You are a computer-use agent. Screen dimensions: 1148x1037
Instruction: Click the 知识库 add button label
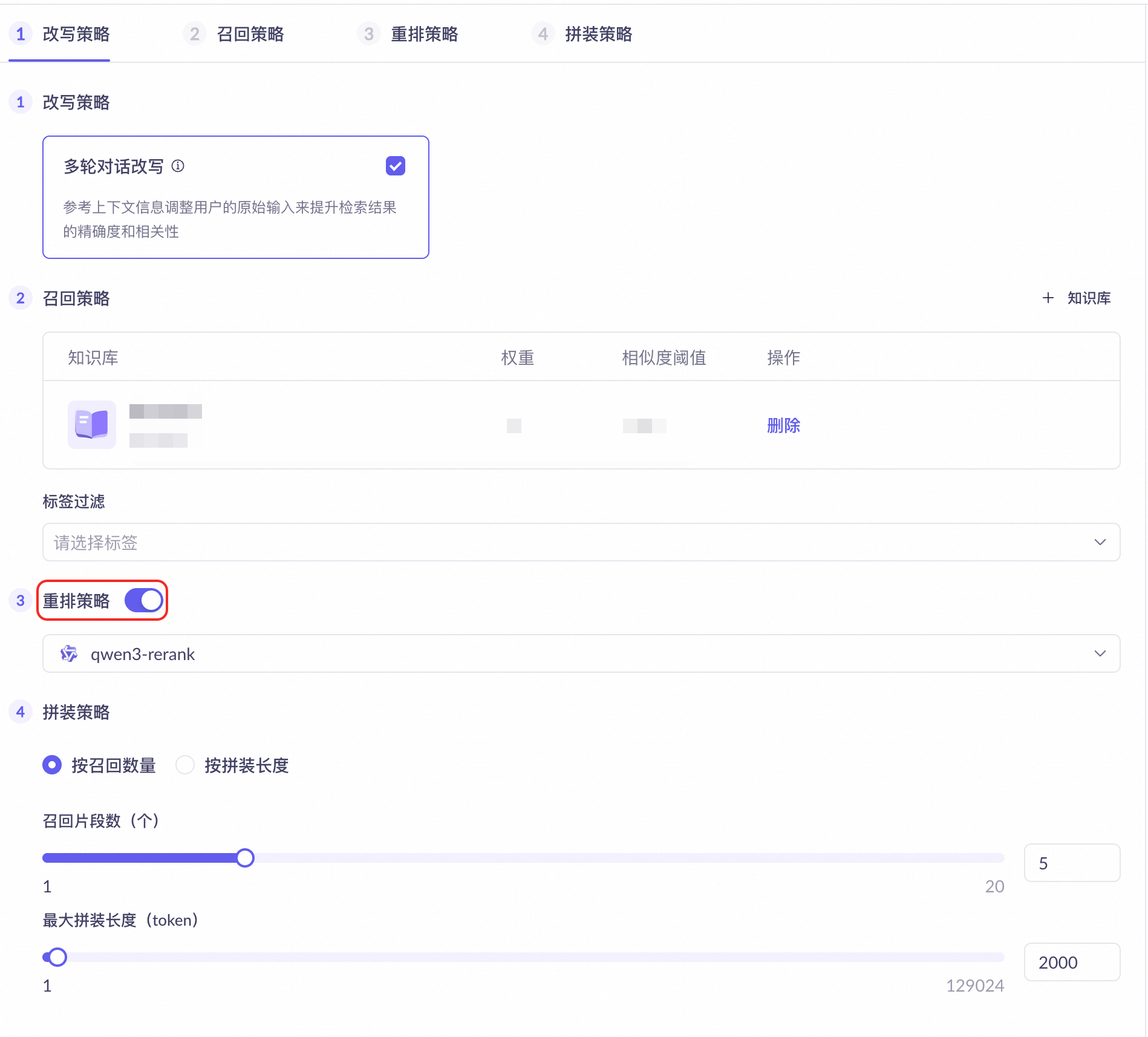[x=1089, y=298]
